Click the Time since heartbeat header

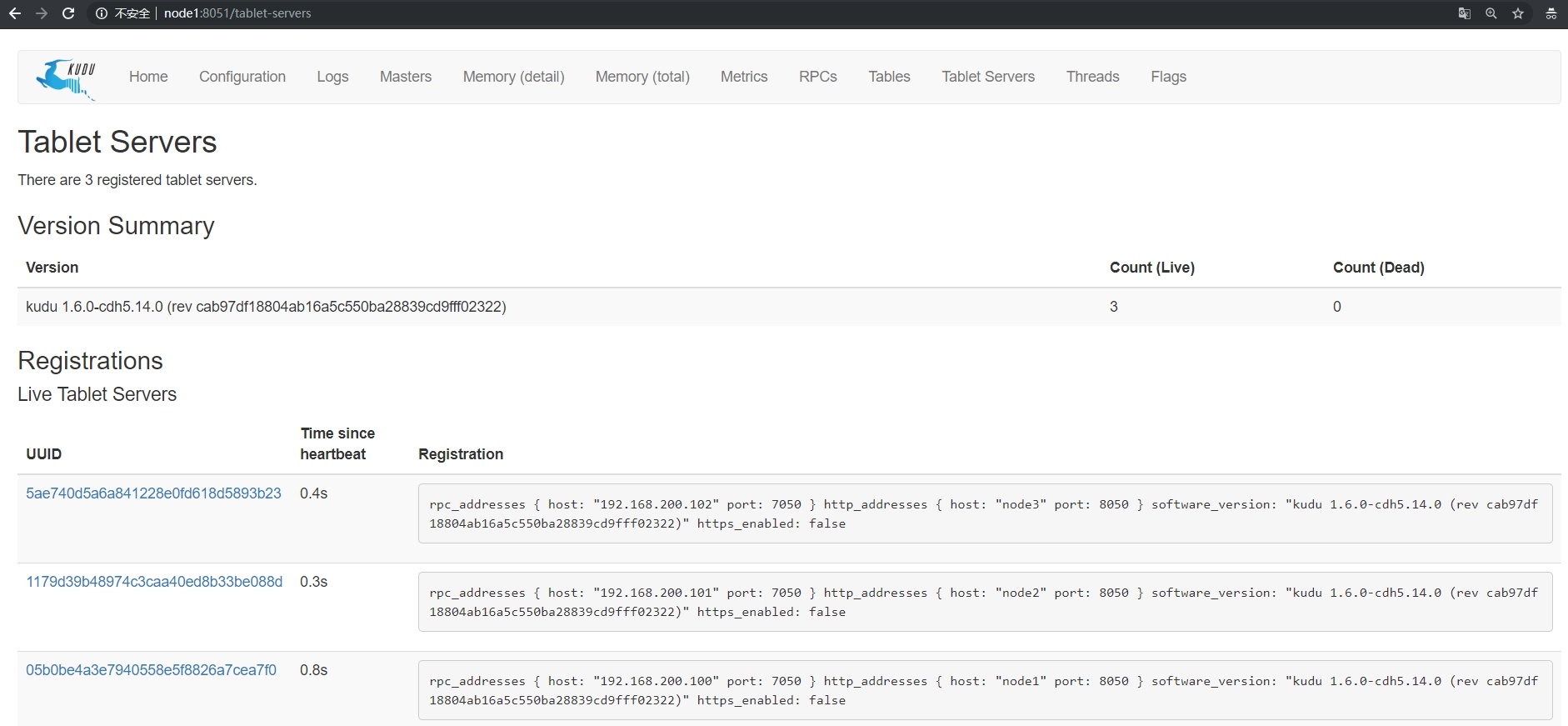pos(337,443)
